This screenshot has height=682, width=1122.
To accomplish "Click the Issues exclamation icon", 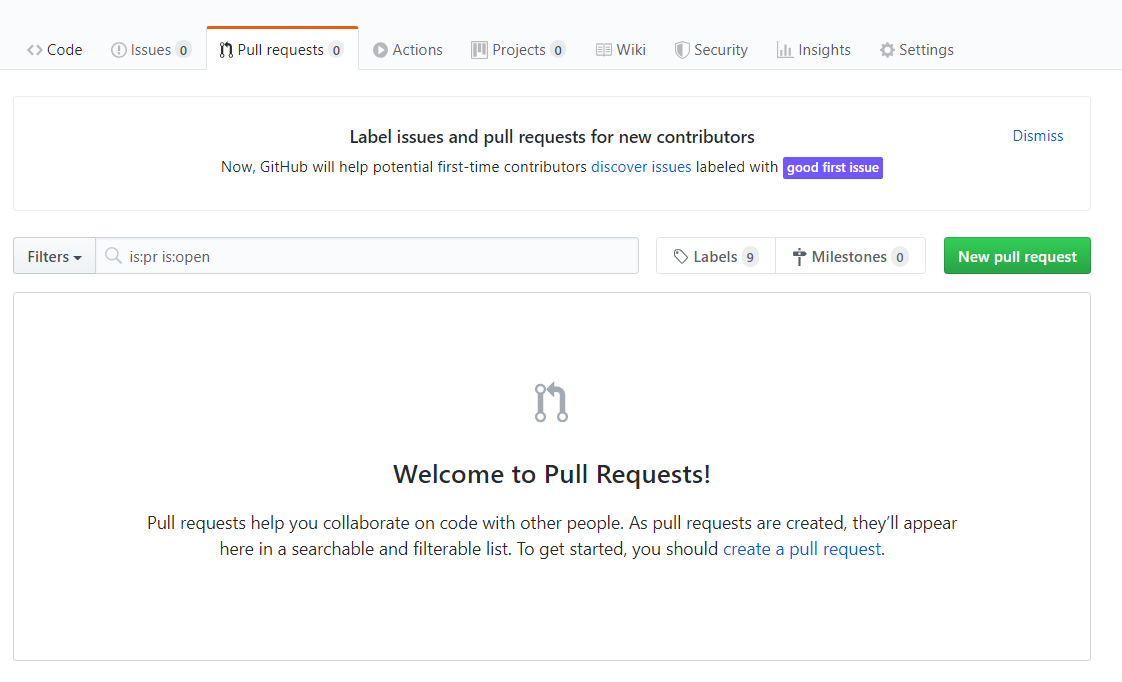I will tap(118, 50).
